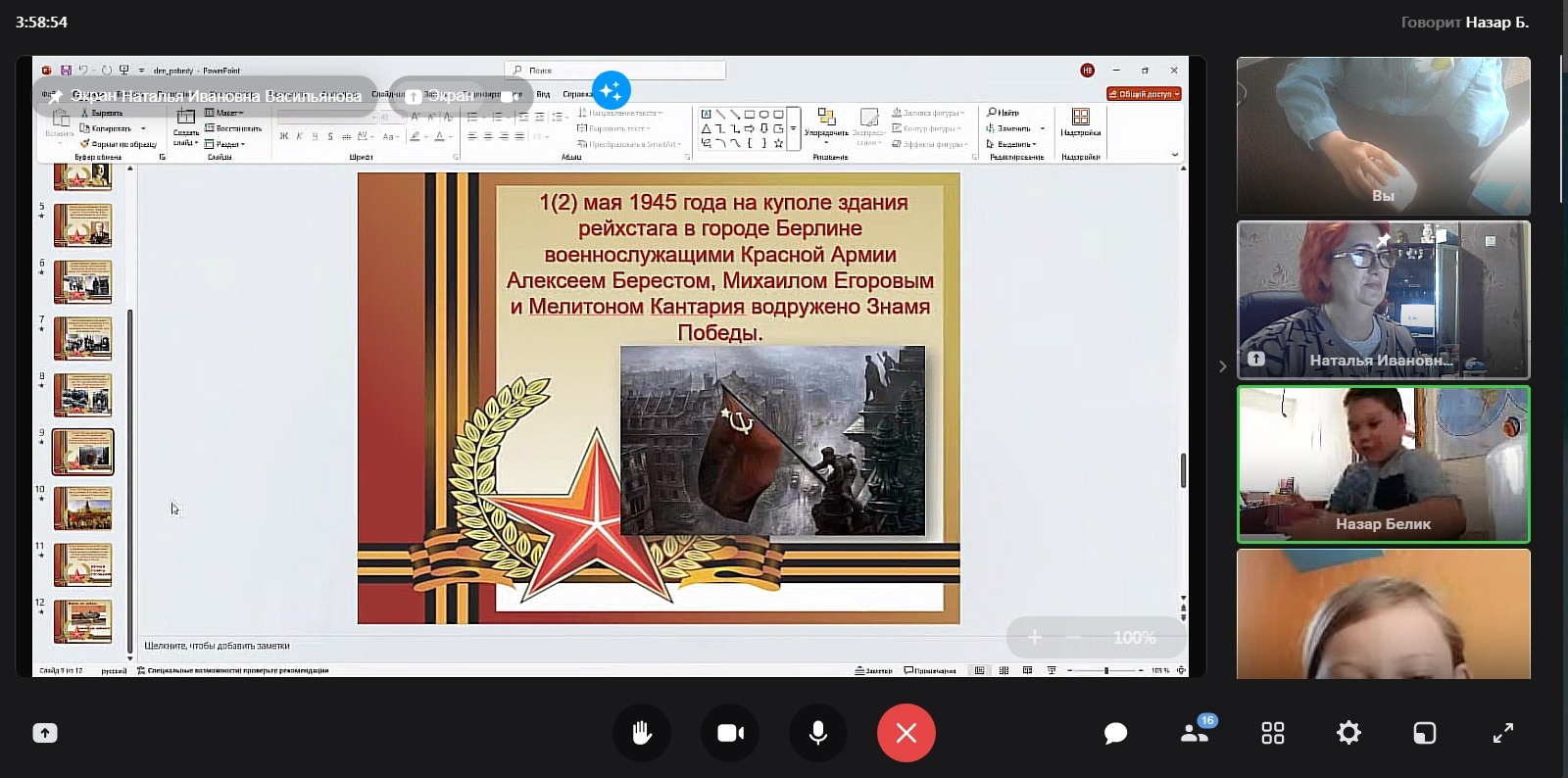Image resolution: width=1568 pixels, height=778 pixels.
Task: Toggle italic (К) formatting
Action: click(299, 136)
